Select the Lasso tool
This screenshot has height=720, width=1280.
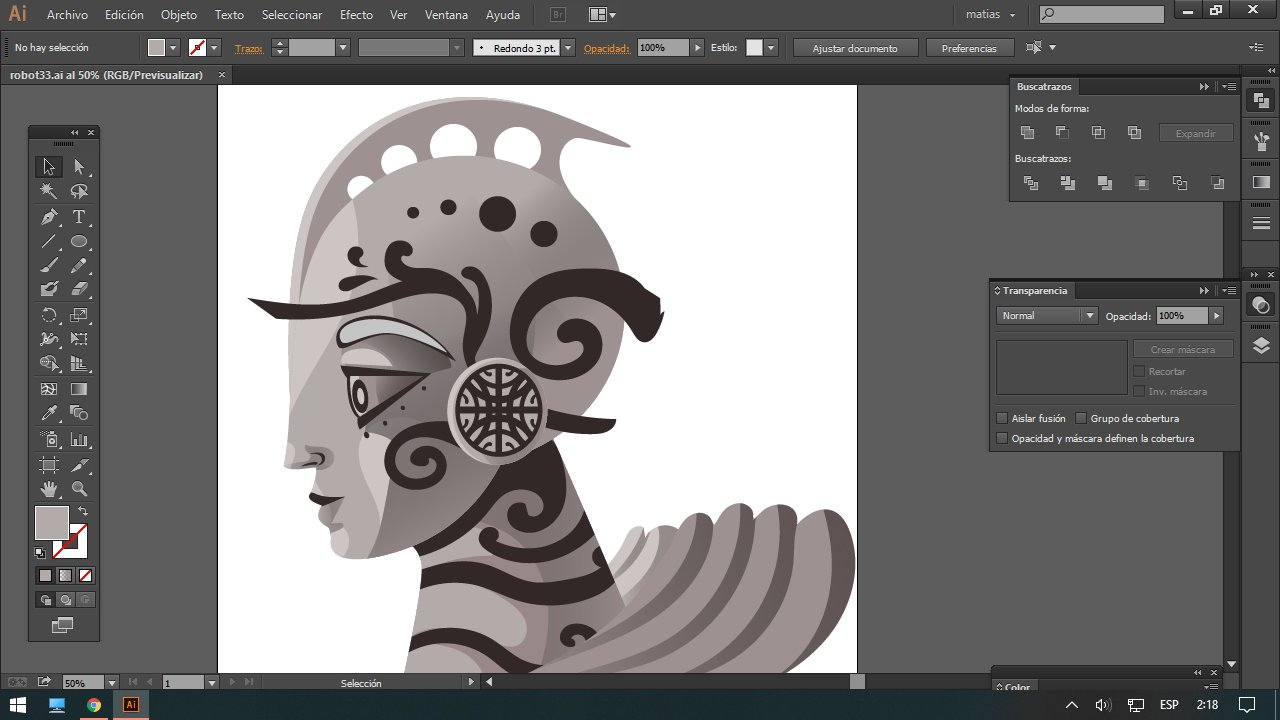[x=79, y=192]
